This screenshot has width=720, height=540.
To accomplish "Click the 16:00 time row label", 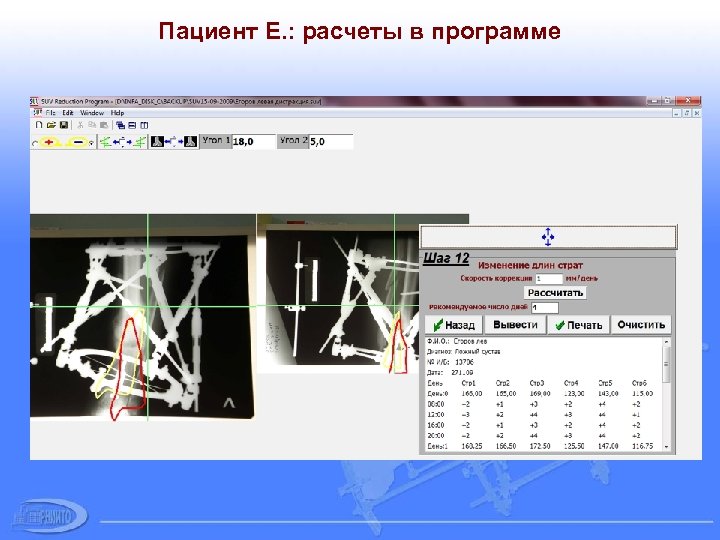I will [x=436, y=425].
